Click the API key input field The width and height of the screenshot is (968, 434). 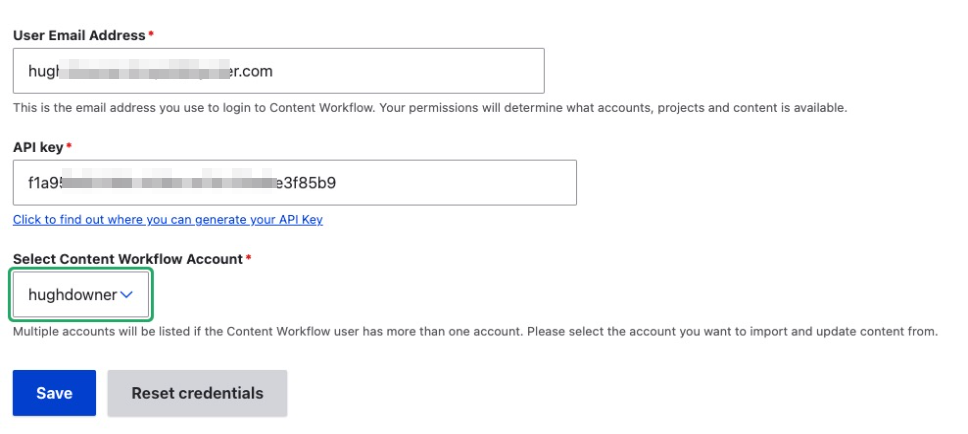[294, 183]
